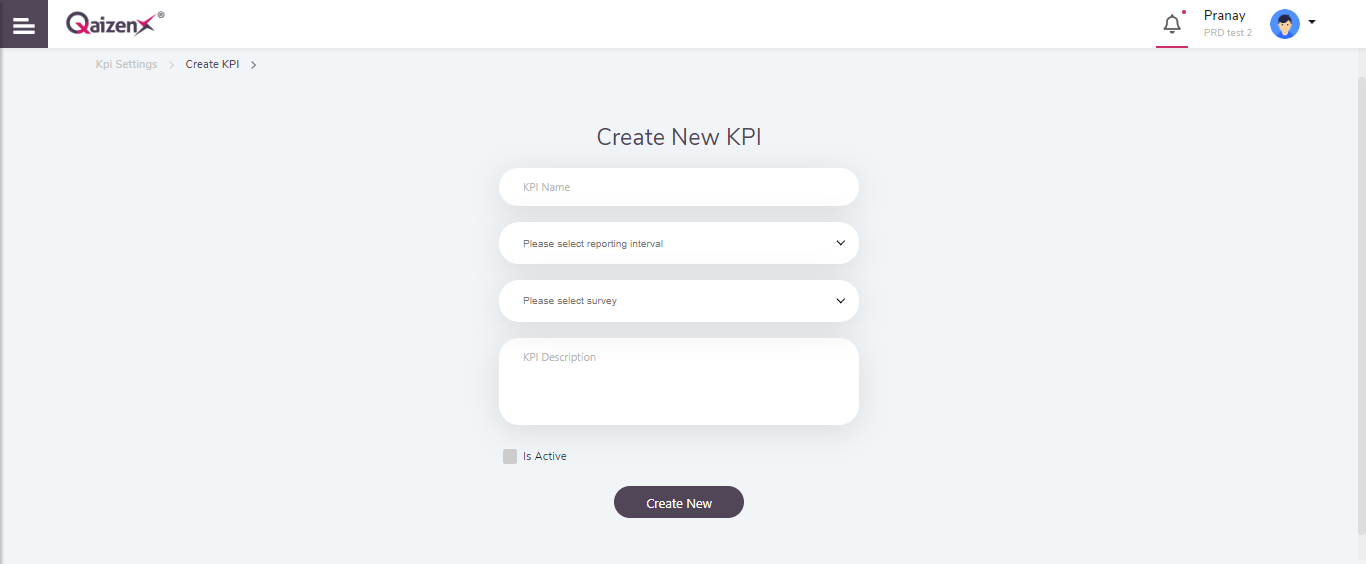Select the Create KPI breadcrumb
The image size is (1366, 564).
click(x=212, y=64)
